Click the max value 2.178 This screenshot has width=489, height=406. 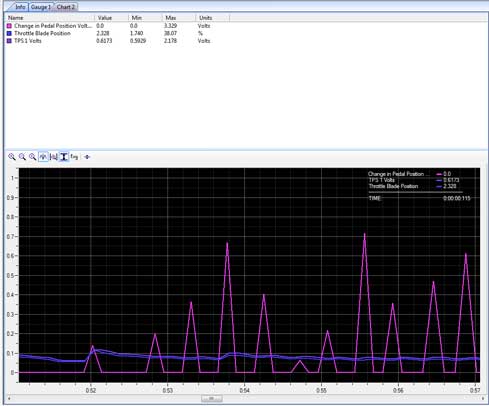click(170, 41)
